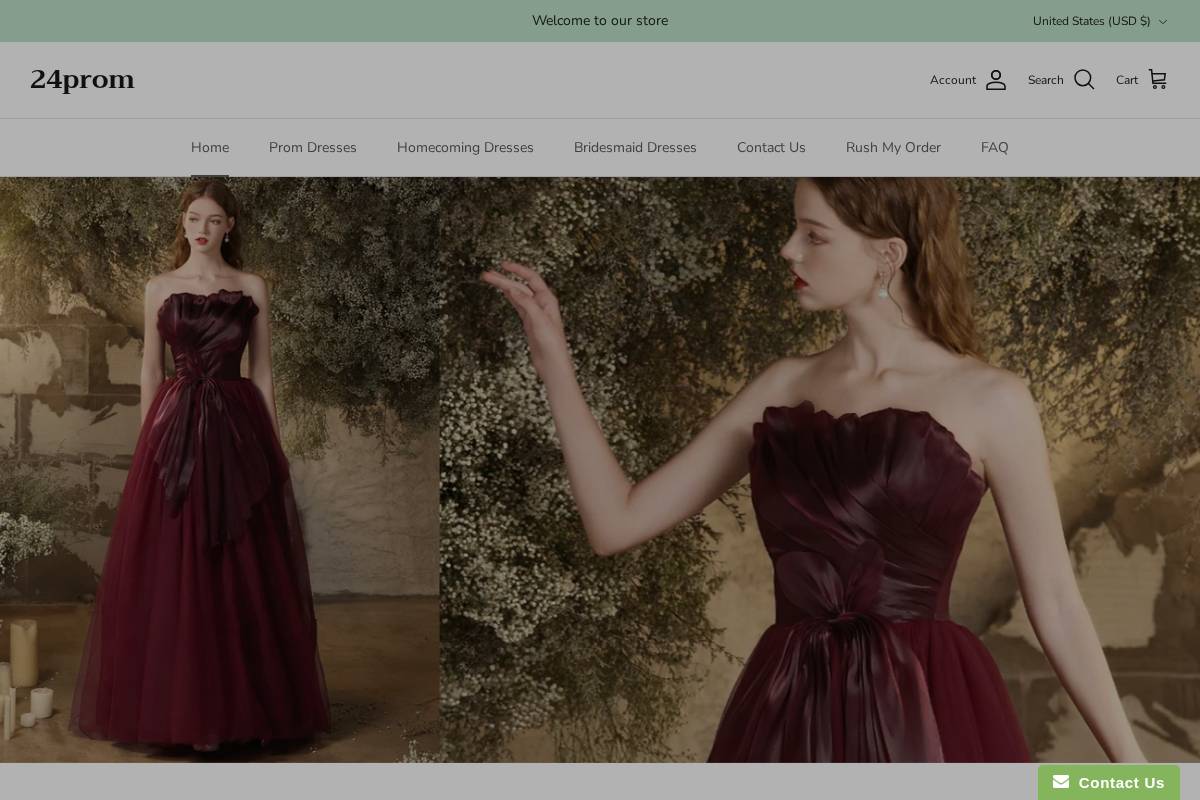This screenshot has height=800, width=1200.
Task: Click the 24prom logo
Action: pyautogui.click(x=82, y=80)
